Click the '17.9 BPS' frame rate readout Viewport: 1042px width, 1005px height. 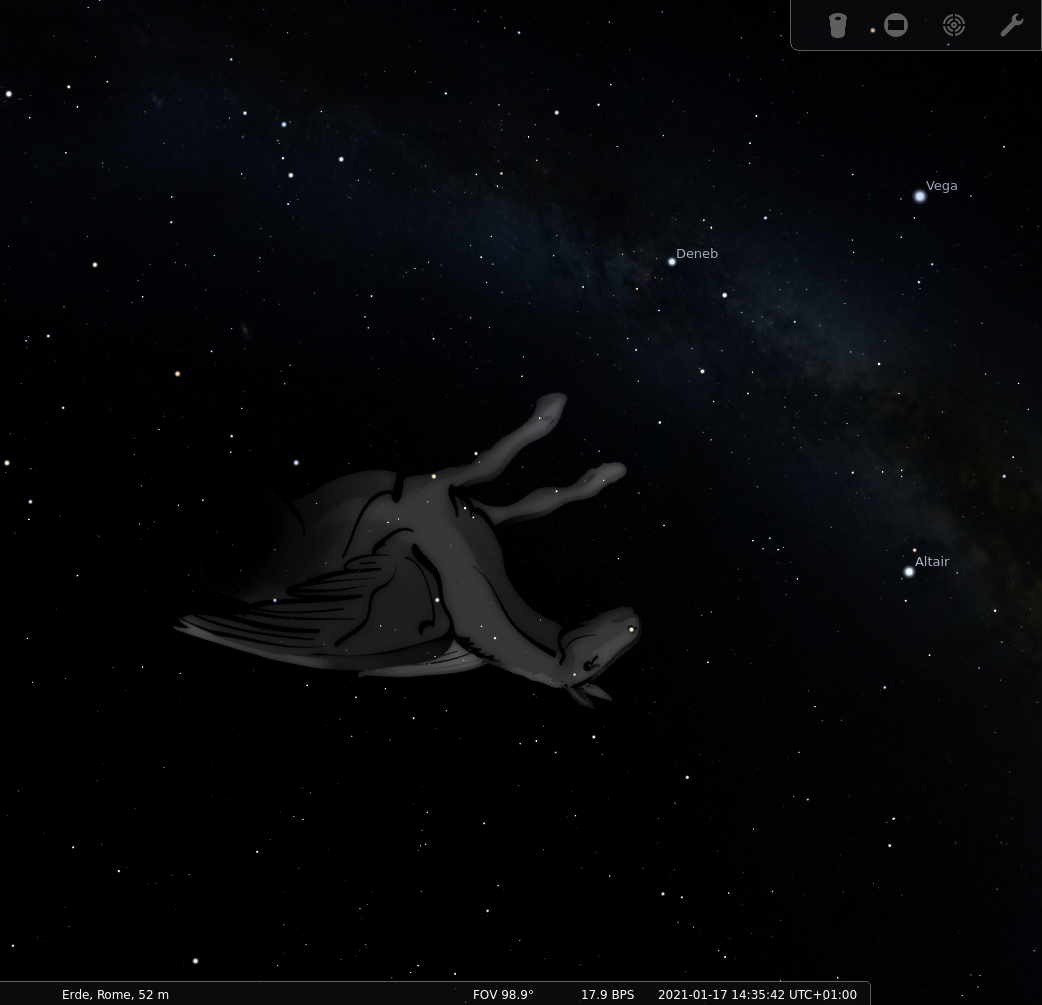pos(607,994)
